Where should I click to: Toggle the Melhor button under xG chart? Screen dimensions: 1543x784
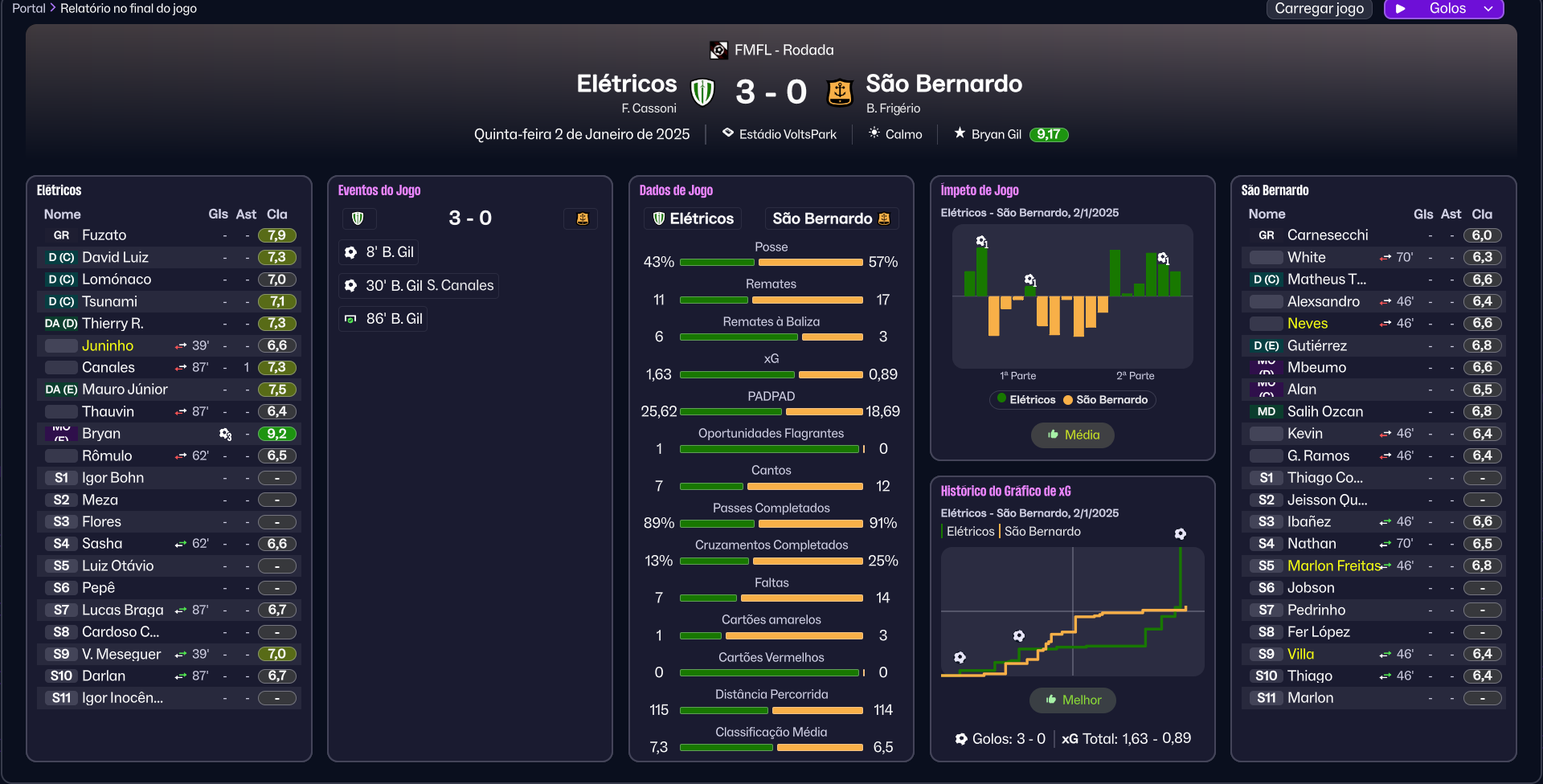pos(1073,700)
